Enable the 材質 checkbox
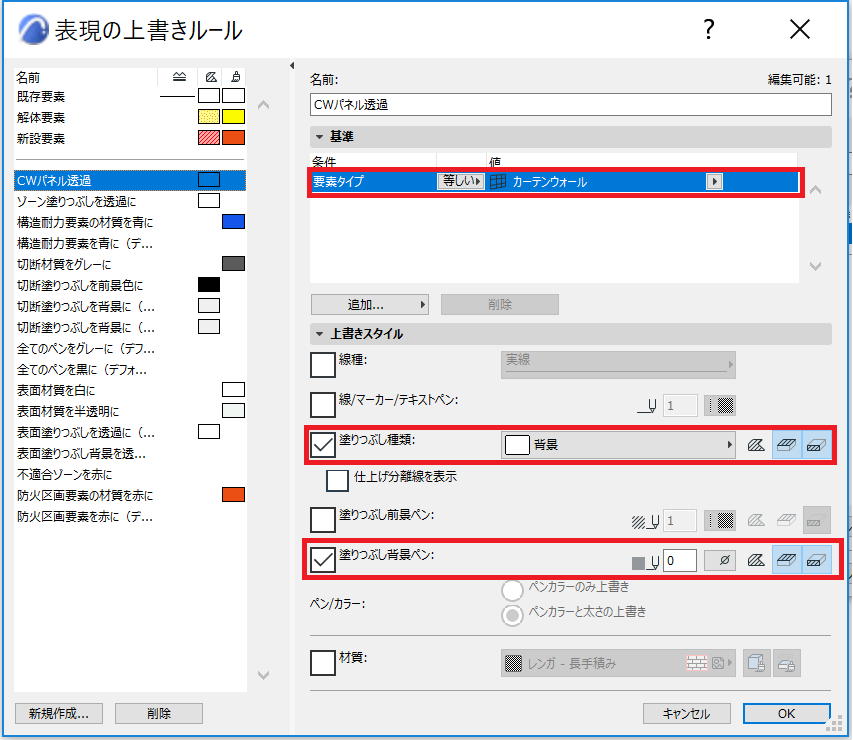The image size is (853, 740). [x=323, y=663]
